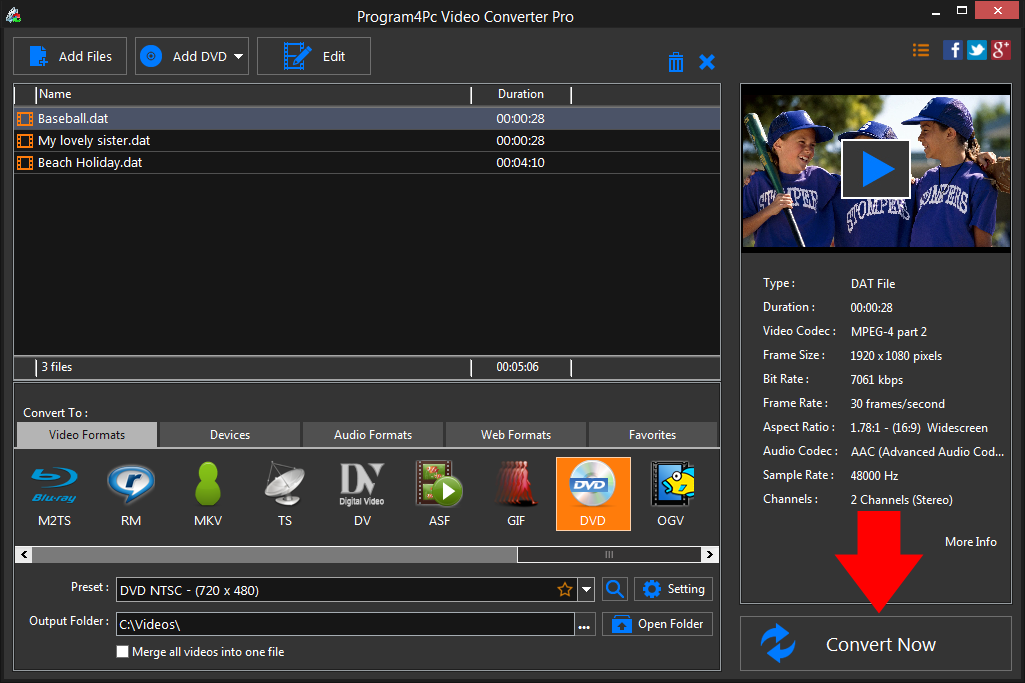Click the trash can delete icon

click(676, 62)
